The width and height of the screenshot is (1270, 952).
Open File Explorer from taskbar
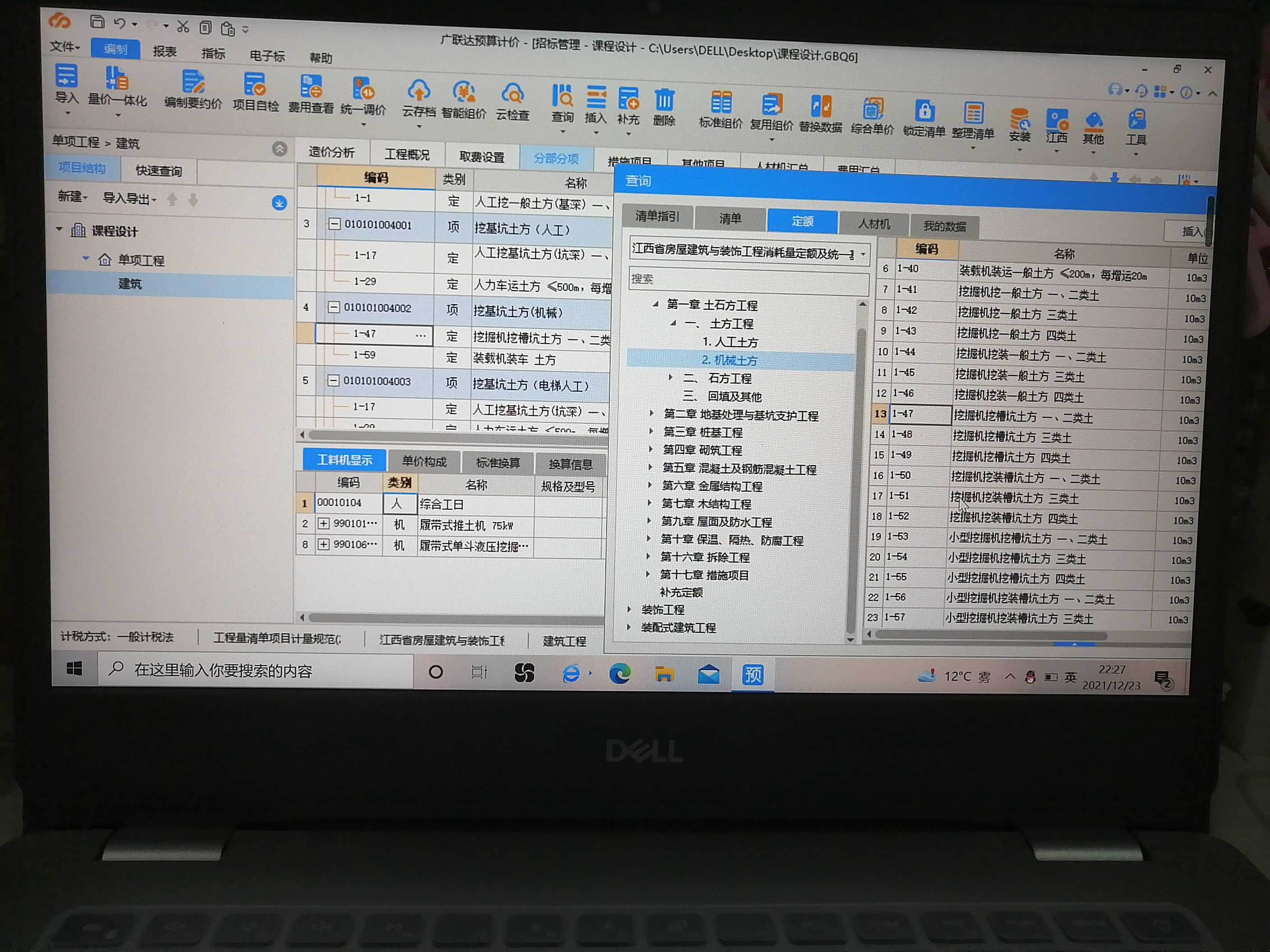tap(664, 674)
